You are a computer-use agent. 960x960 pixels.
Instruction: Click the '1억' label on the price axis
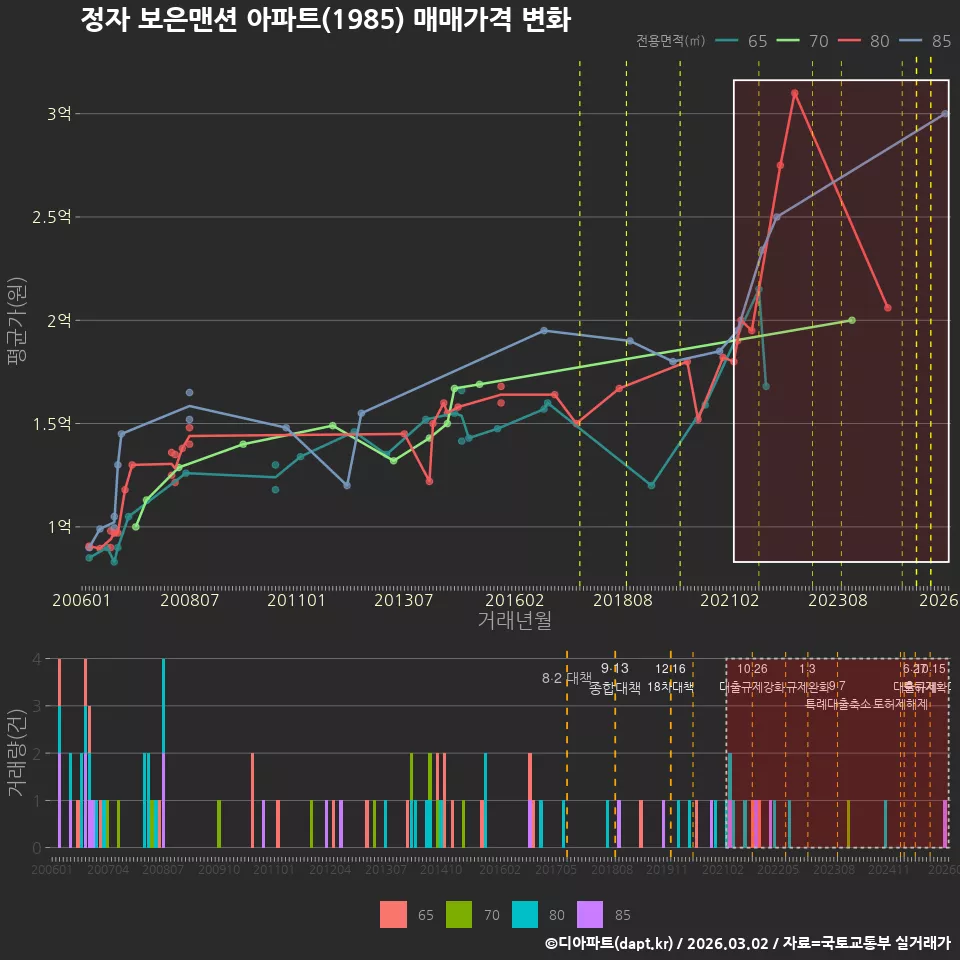pos(59,527)
